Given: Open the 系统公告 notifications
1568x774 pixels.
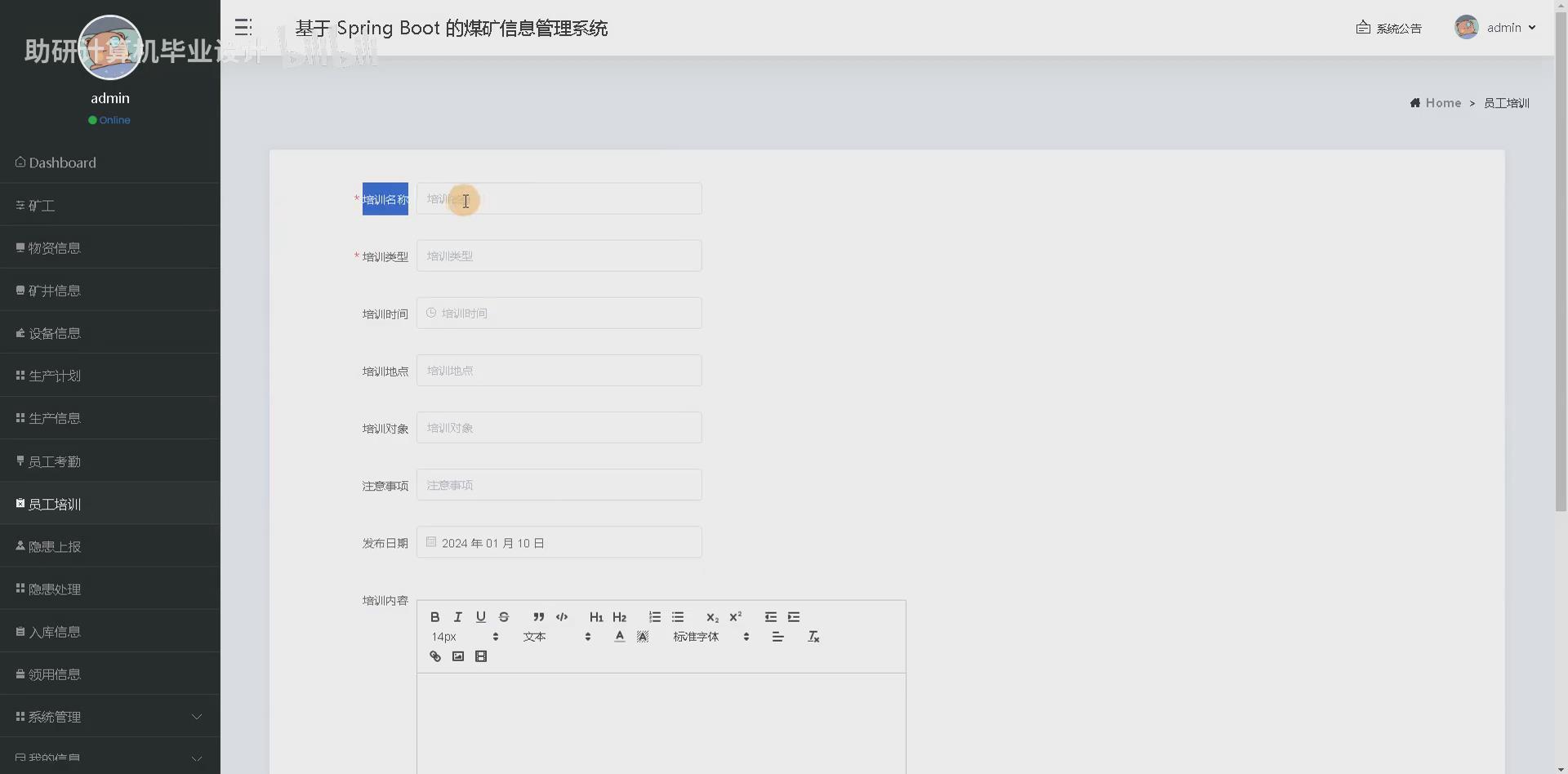Looking at the screenshot, I should tap(1388, 27).
